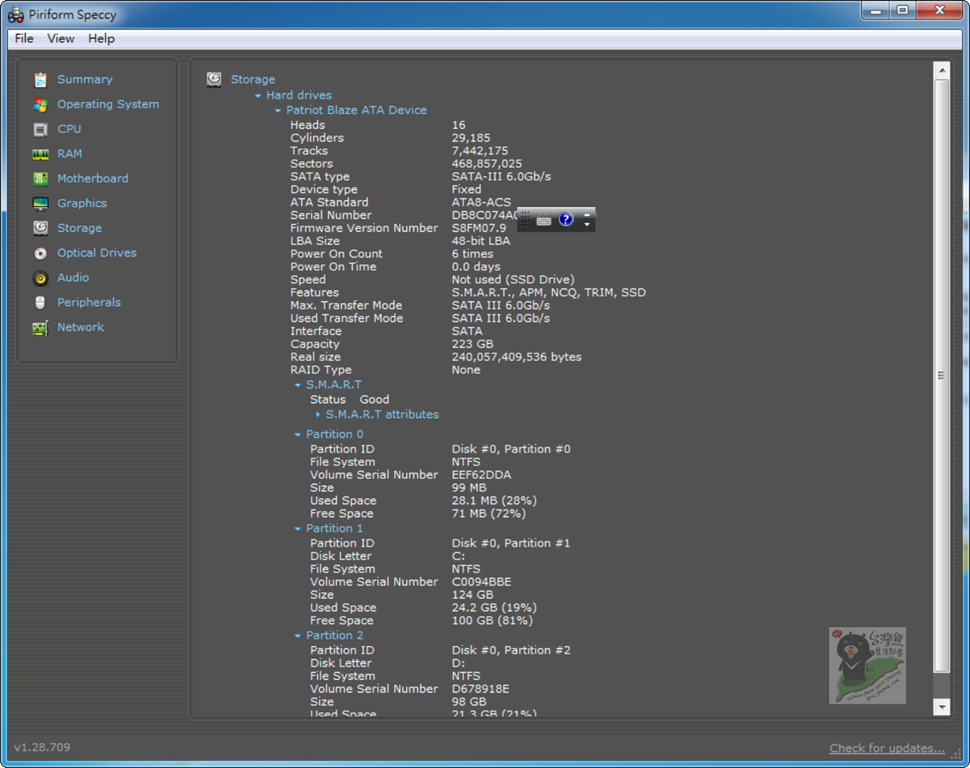
Task: Click the scrollbar down arrow
Action: pos(942,707)
